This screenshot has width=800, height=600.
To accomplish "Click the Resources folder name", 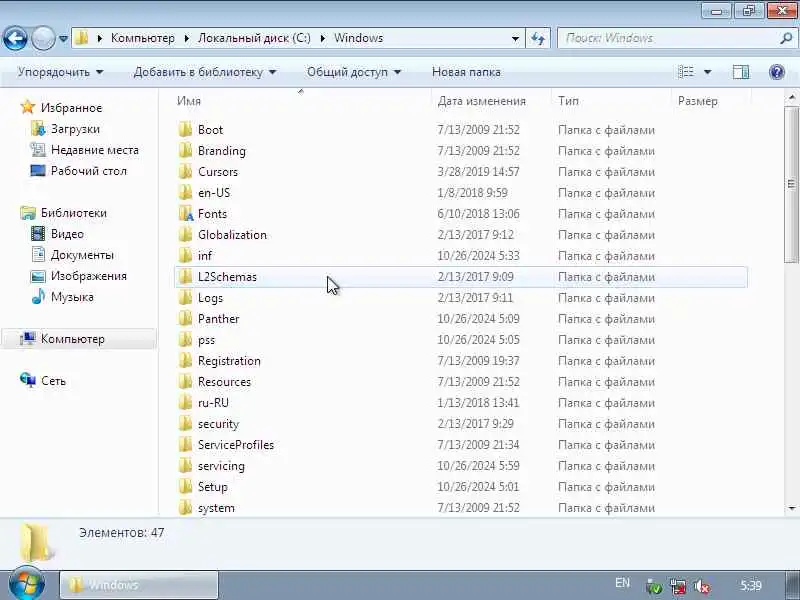I will [x=224, y=382].
